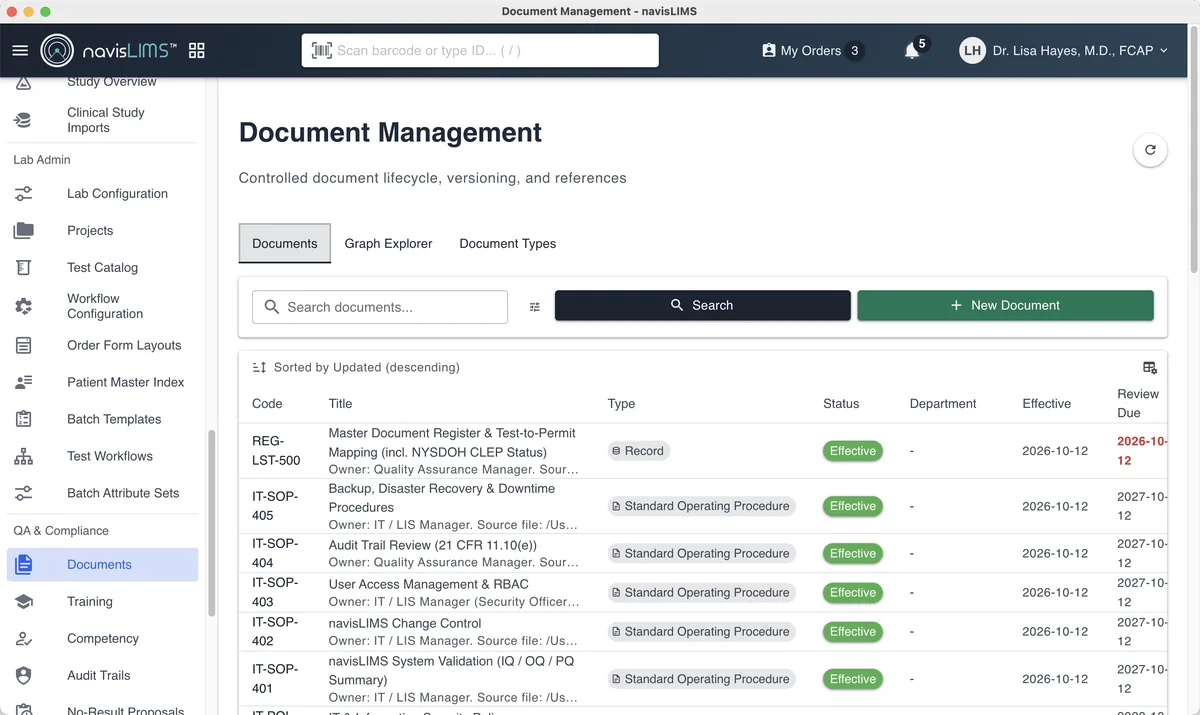The height and width of the screenshot is (715, 1200).
Task: Switch to the Document Types tab
Action: pyautogui.click(x=508, y=243)
